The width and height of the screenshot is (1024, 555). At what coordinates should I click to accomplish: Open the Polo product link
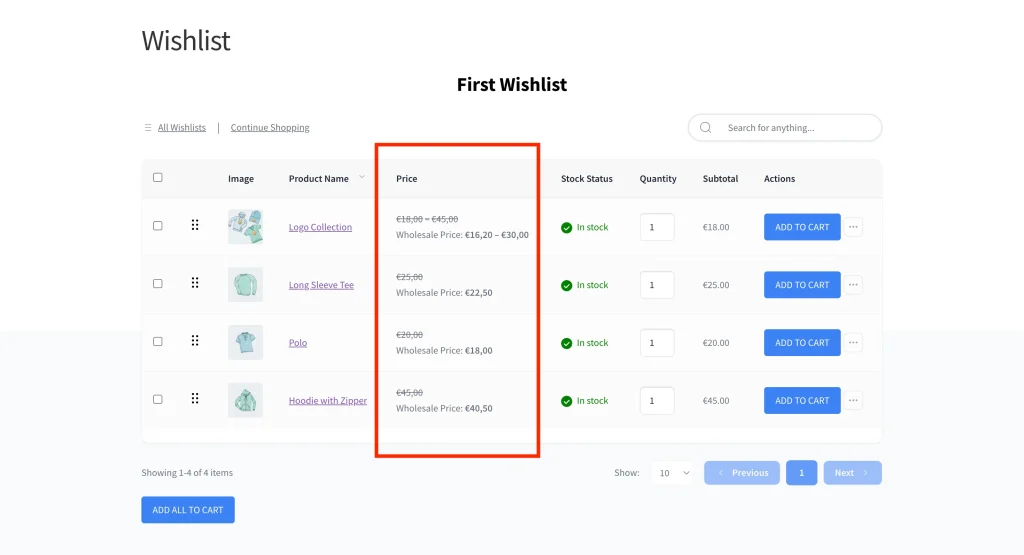coord(298,343)
